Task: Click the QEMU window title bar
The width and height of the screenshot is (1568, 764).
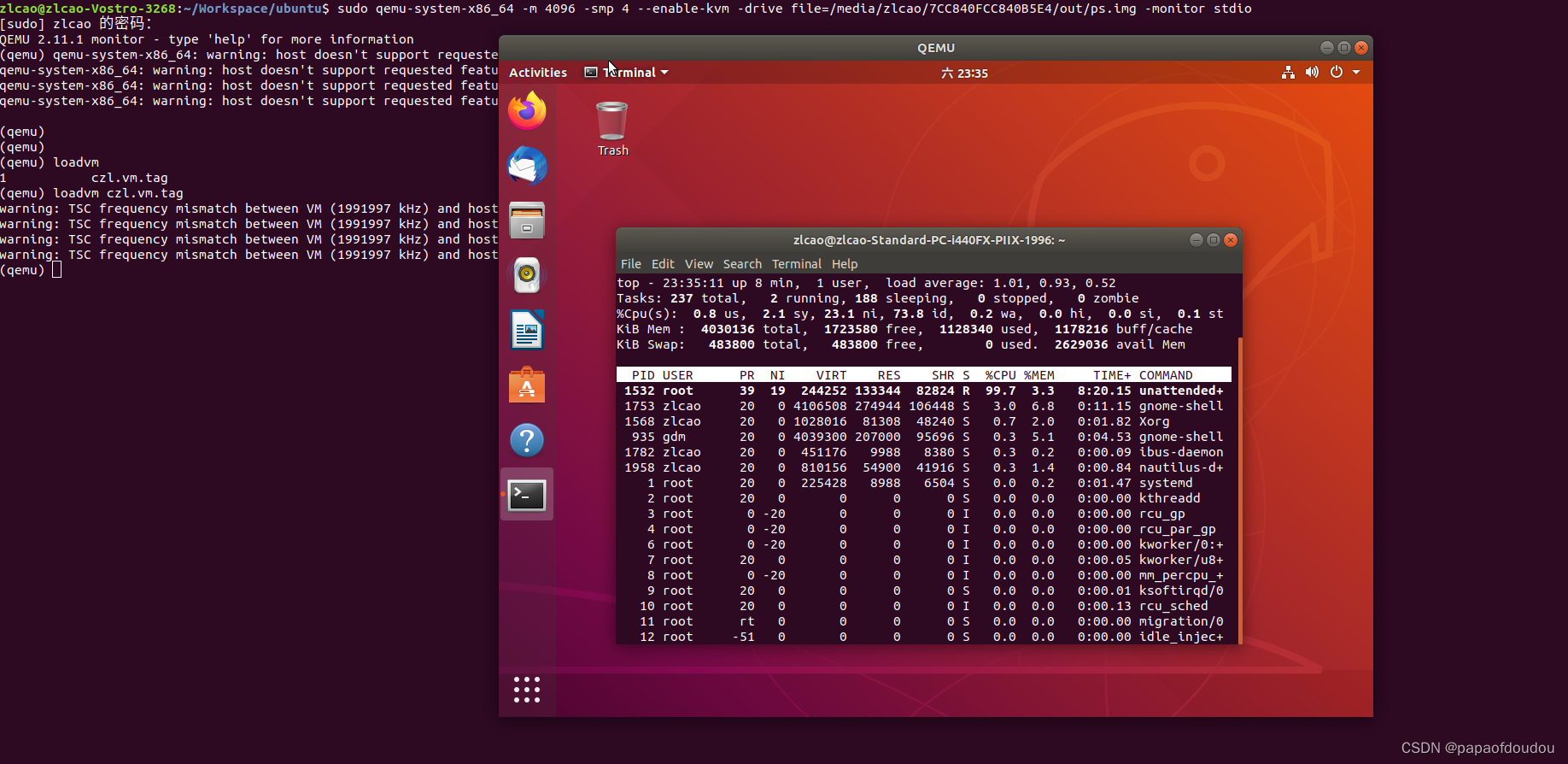Action: click(x=936, y=48)
